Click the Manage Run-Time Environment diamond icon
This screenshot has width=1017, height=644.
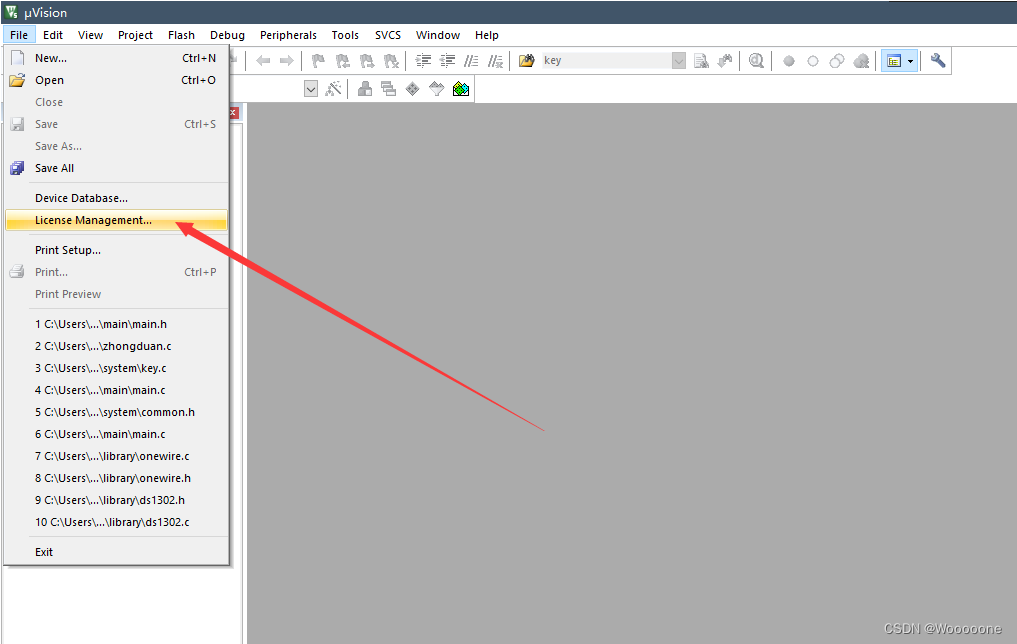pyautogui.click(x=413, y=89)
